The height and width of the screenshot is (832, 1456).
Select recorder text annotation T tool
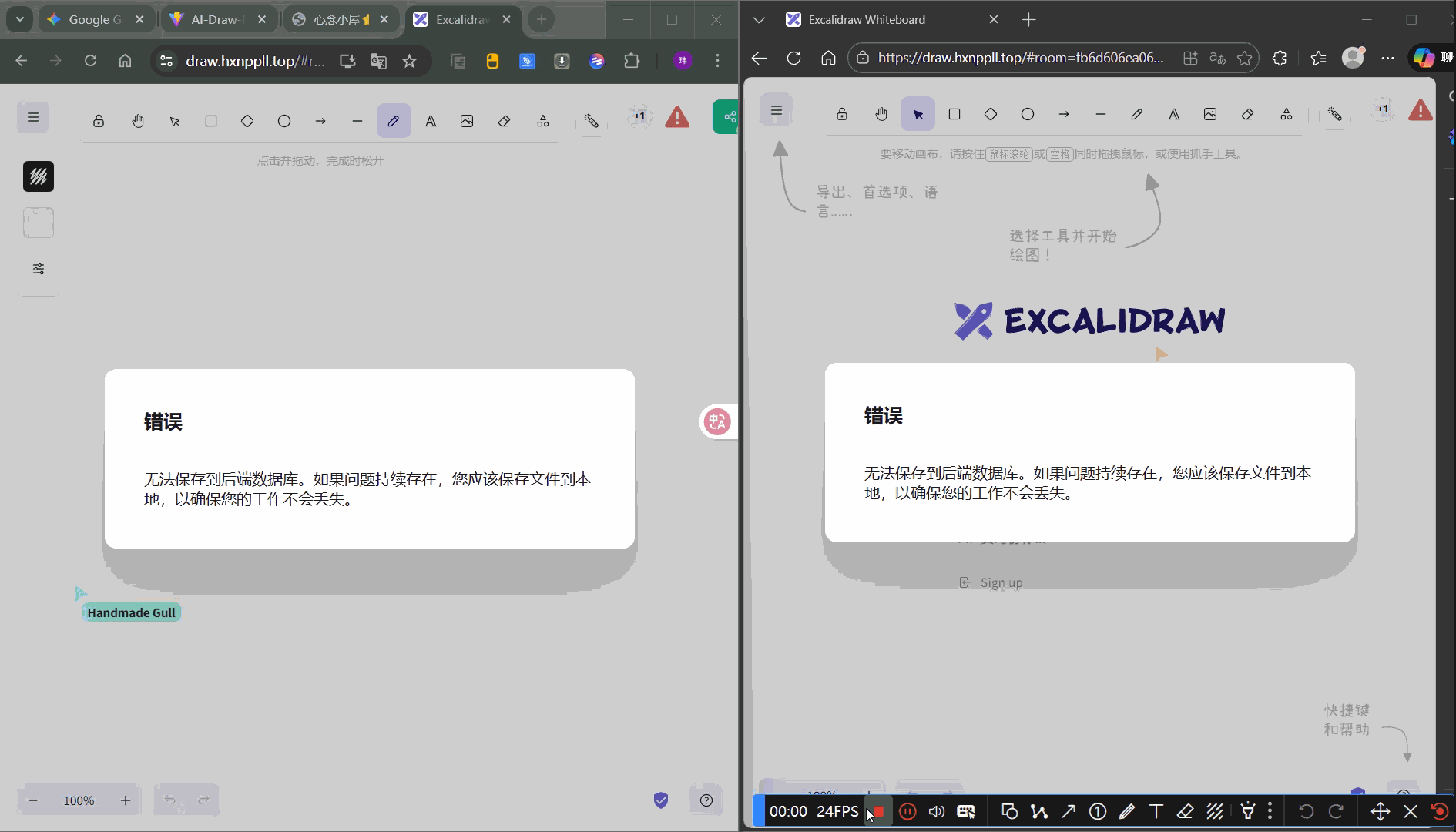(1156, 811)
